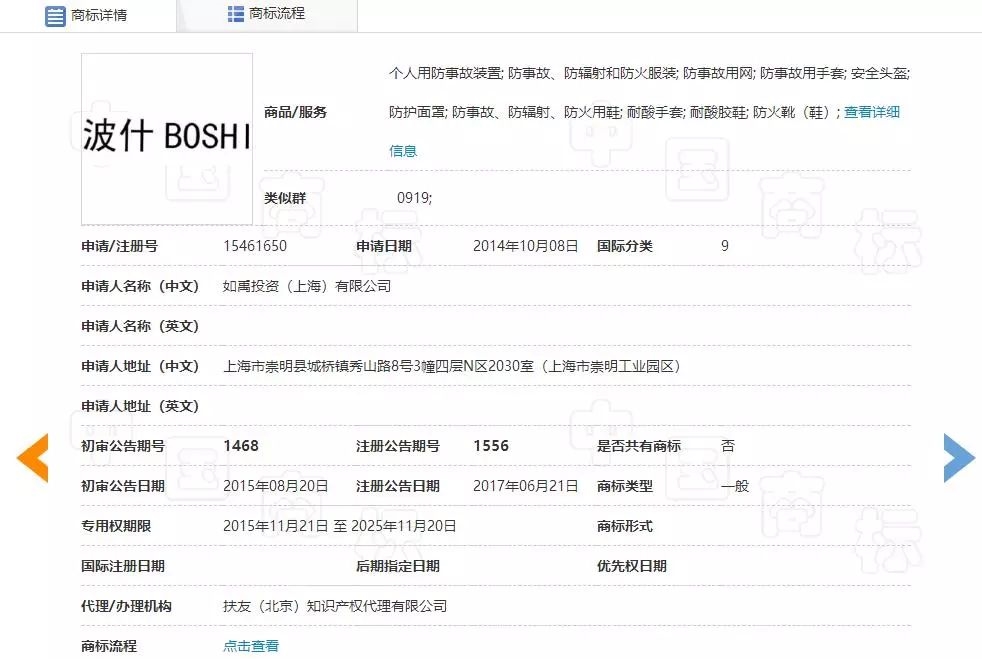The height and width of the screenshot is (659, 982).
Task: Click the 国际分类 label
Action: click(625, 246)
